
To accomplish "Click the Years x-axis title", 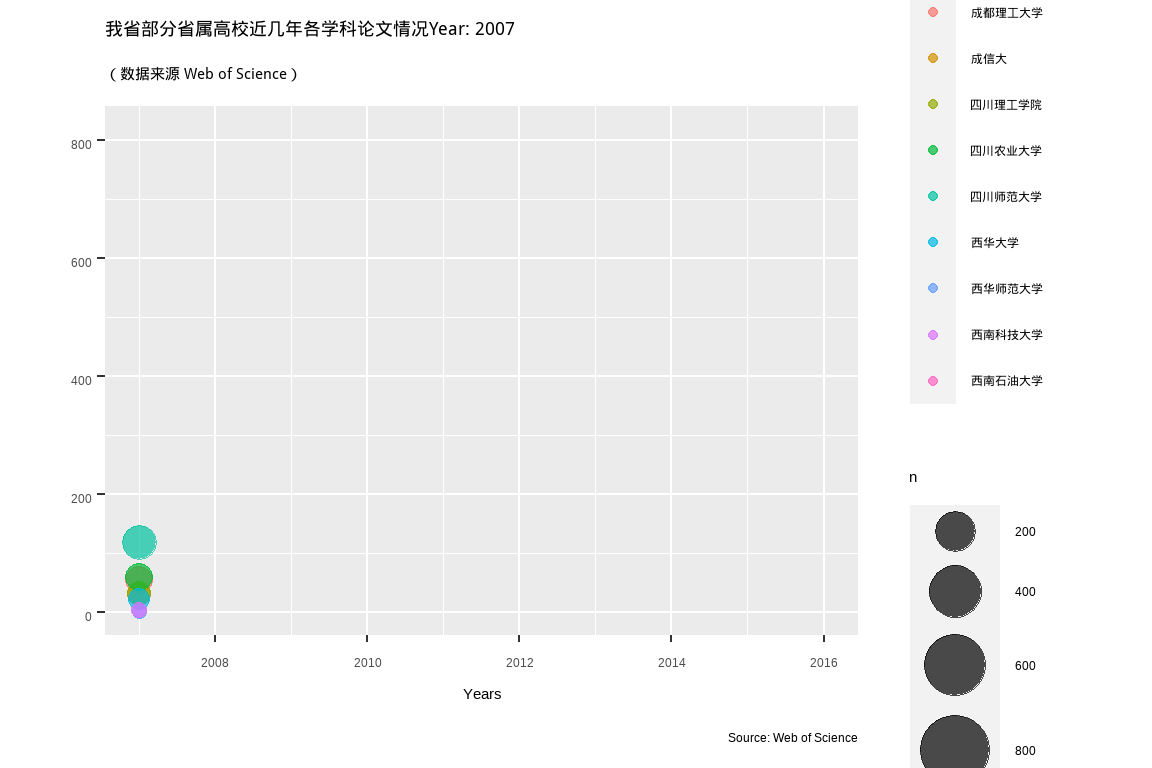I will point(482,693).
